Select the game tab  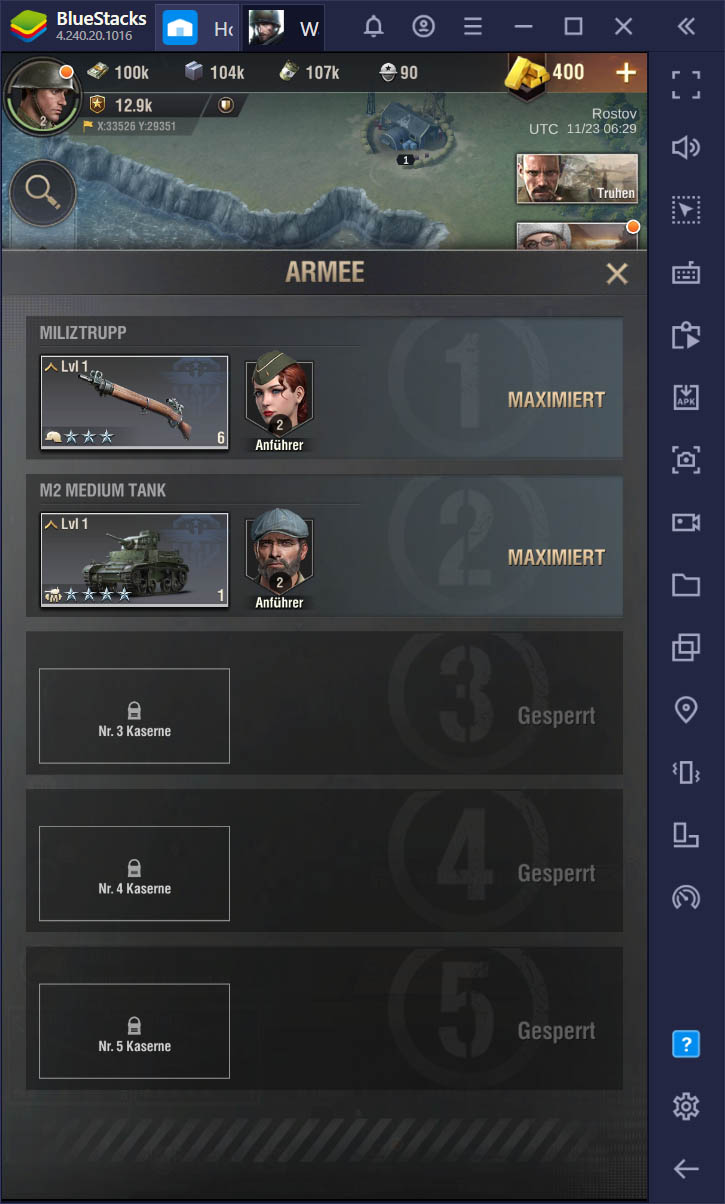click(284, 28)
